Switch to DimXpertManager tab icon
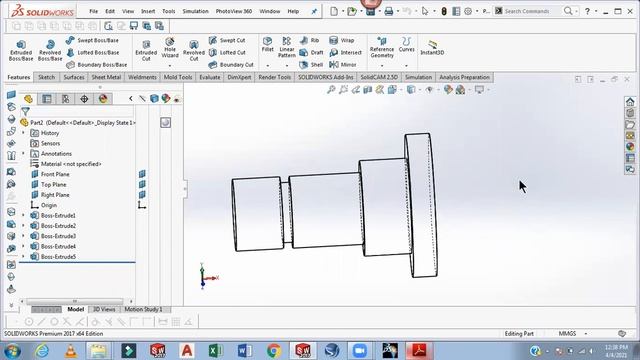 tap(84, 98)
